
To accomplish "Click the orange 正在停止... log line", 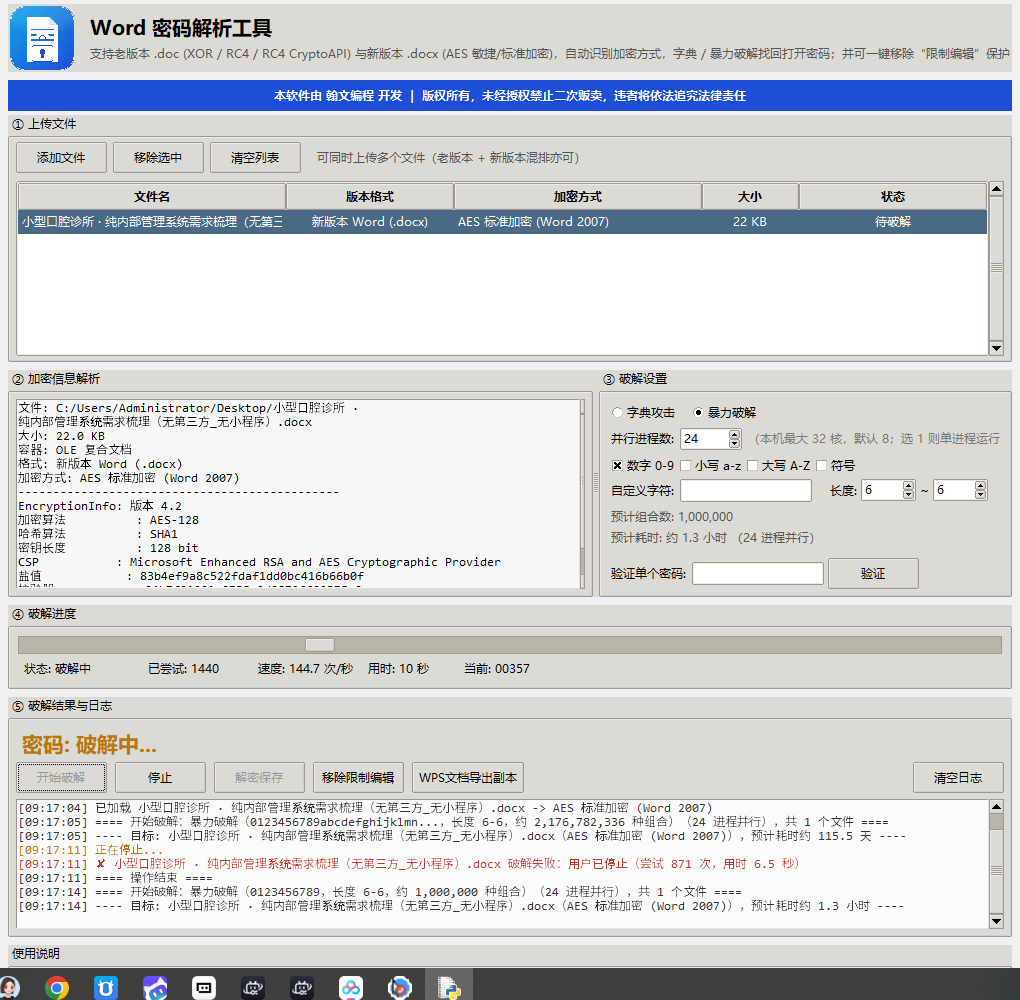I will coord(90,850).
